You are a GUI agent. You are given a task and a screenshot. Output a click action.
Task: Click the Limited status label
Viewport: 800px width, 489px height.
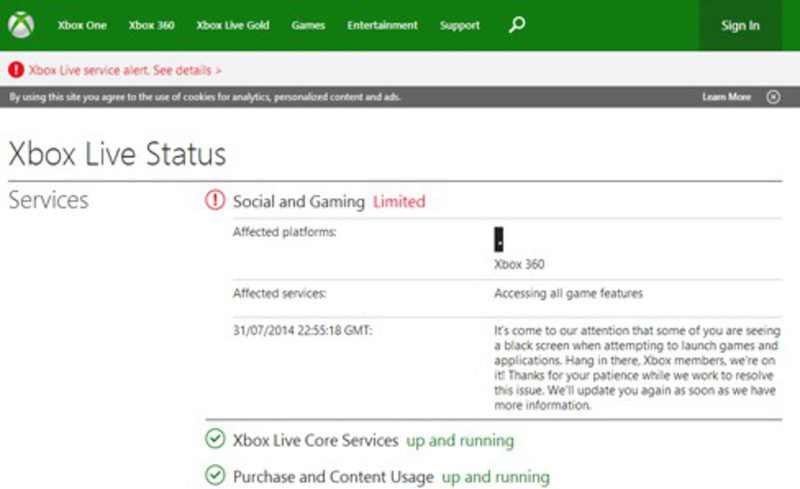point(399,202)
